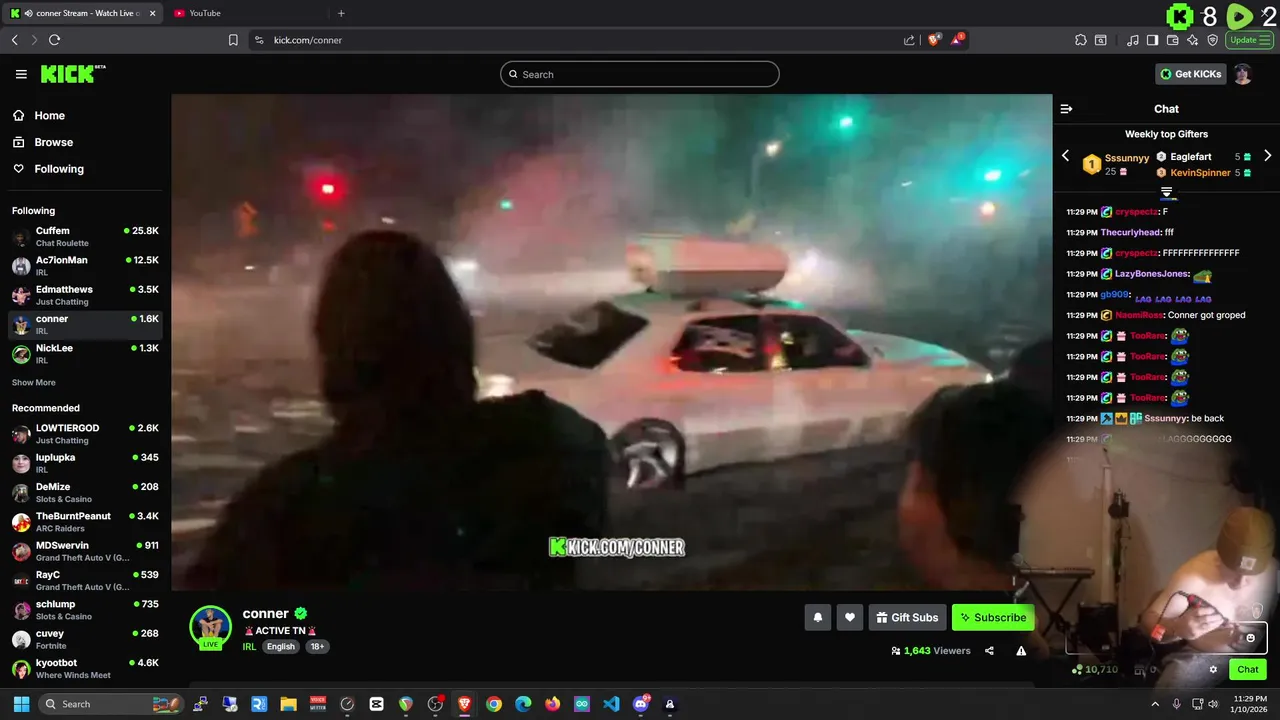Select the conner channel in Following list
The height and width of the screenshot is (720, 1280).
click(x=85, y=324)
